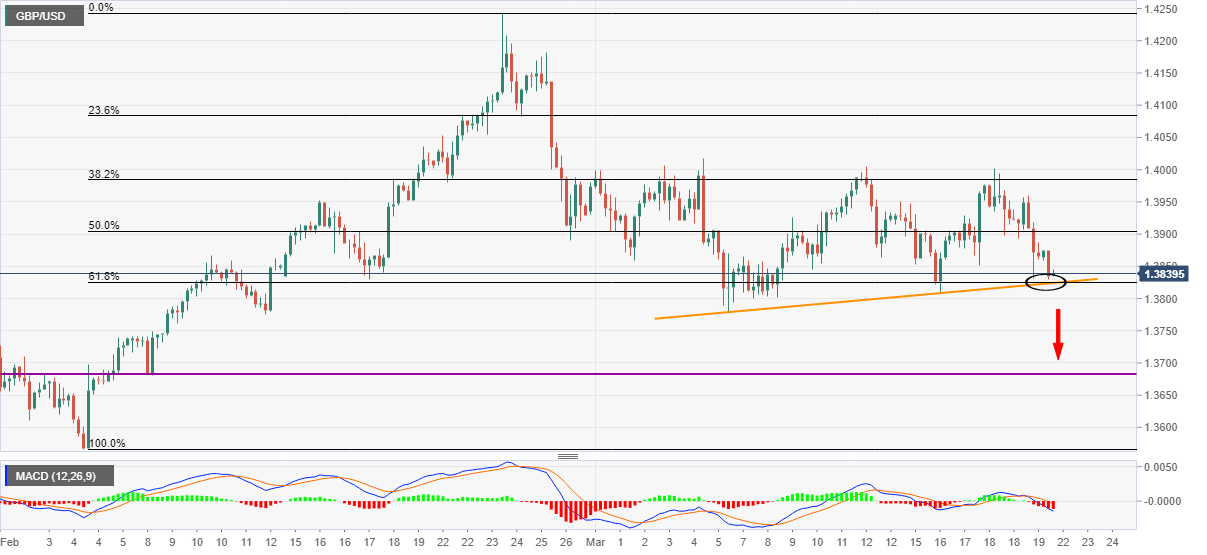The width and height of the screenshot is (1207, 555).
Task: Click the 23.6% Fibonacci level label
Action: point(104,110)
